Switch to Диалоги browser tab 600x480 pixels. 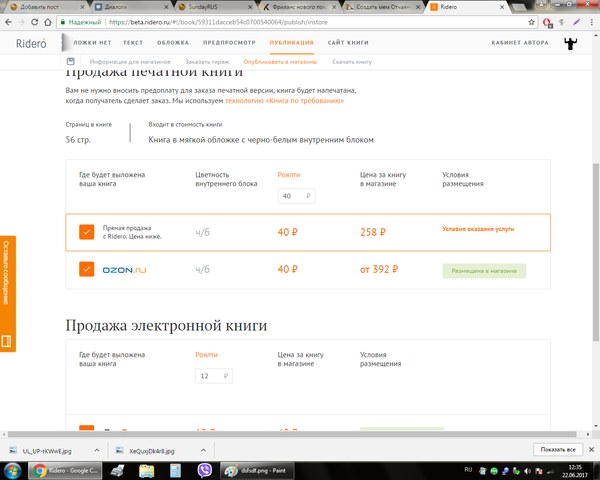point(130,7)
